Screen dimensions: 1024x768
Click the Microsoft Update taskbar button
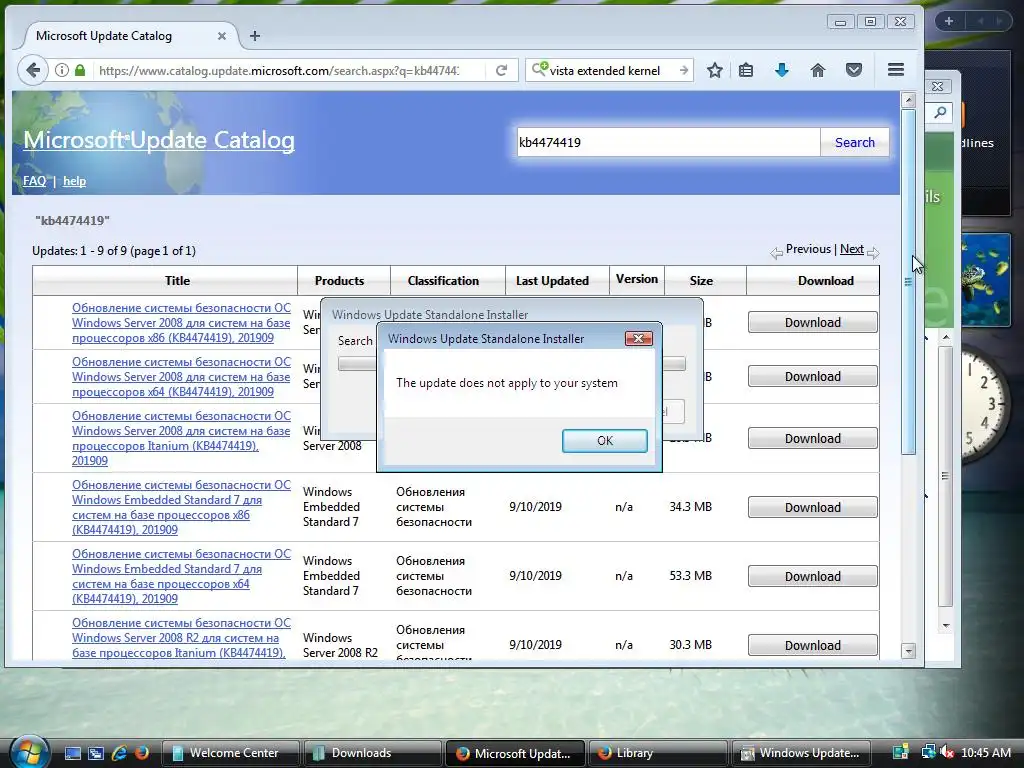(514, 753)
